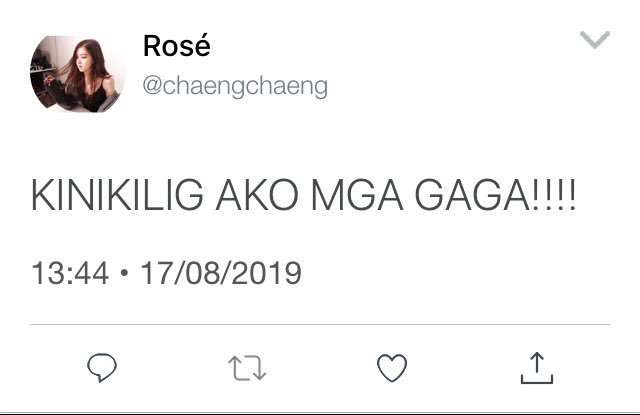
Task: Visit the @chaengchaeng handle
Action: [235, 86]
